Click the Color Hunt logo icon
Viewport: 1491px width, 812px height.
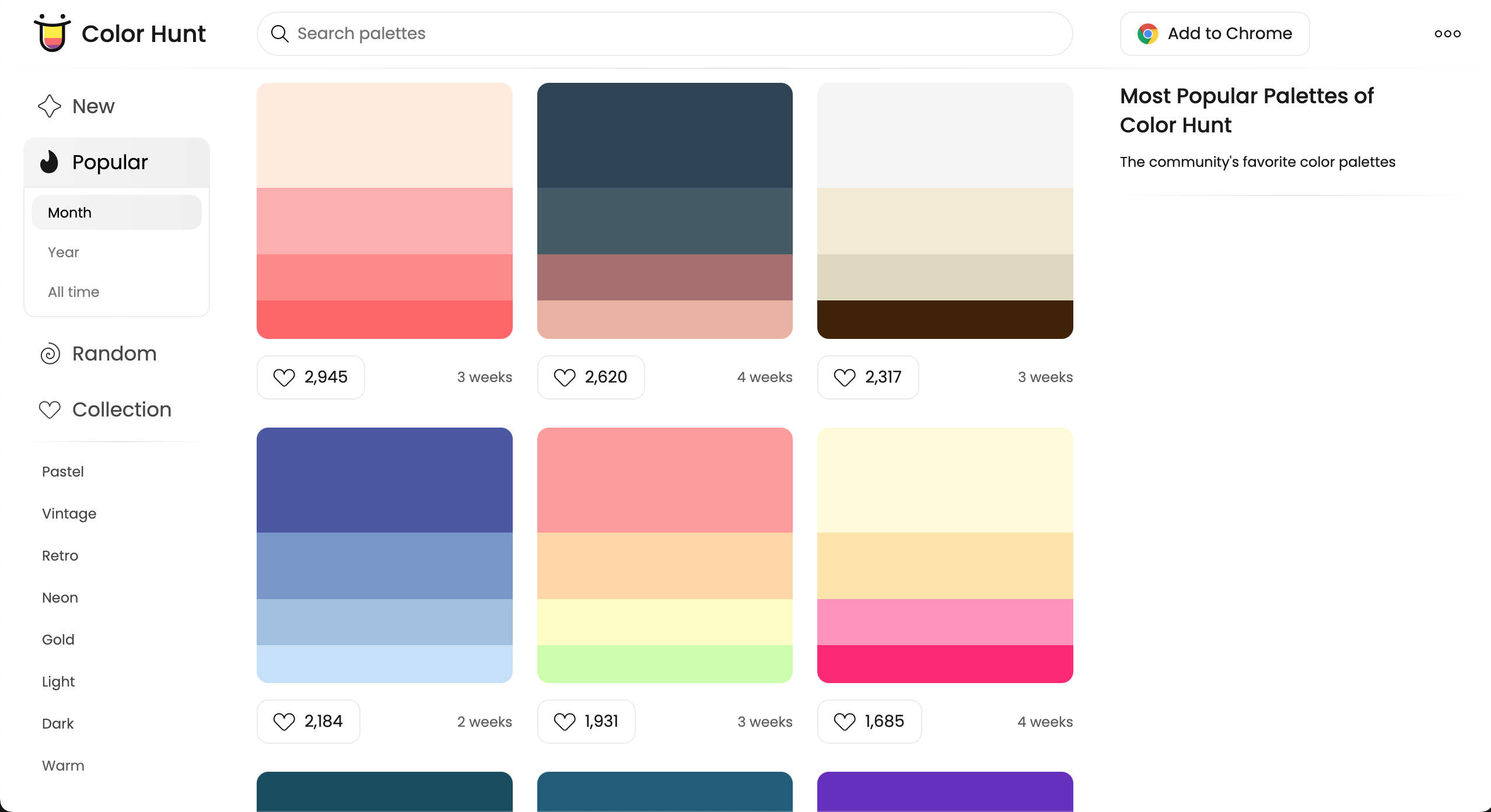coord(52,33)
